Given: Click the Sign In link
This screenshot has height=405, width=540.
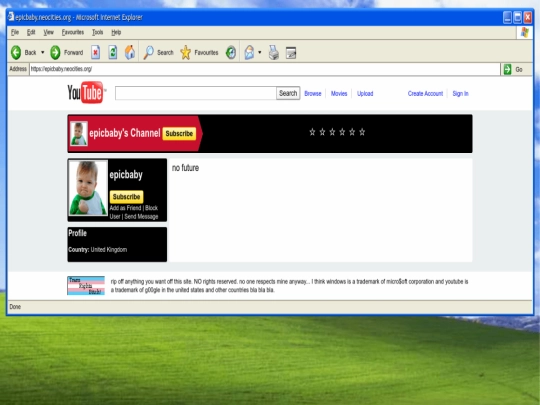Looking at the screenshot, I should point(460,94).
